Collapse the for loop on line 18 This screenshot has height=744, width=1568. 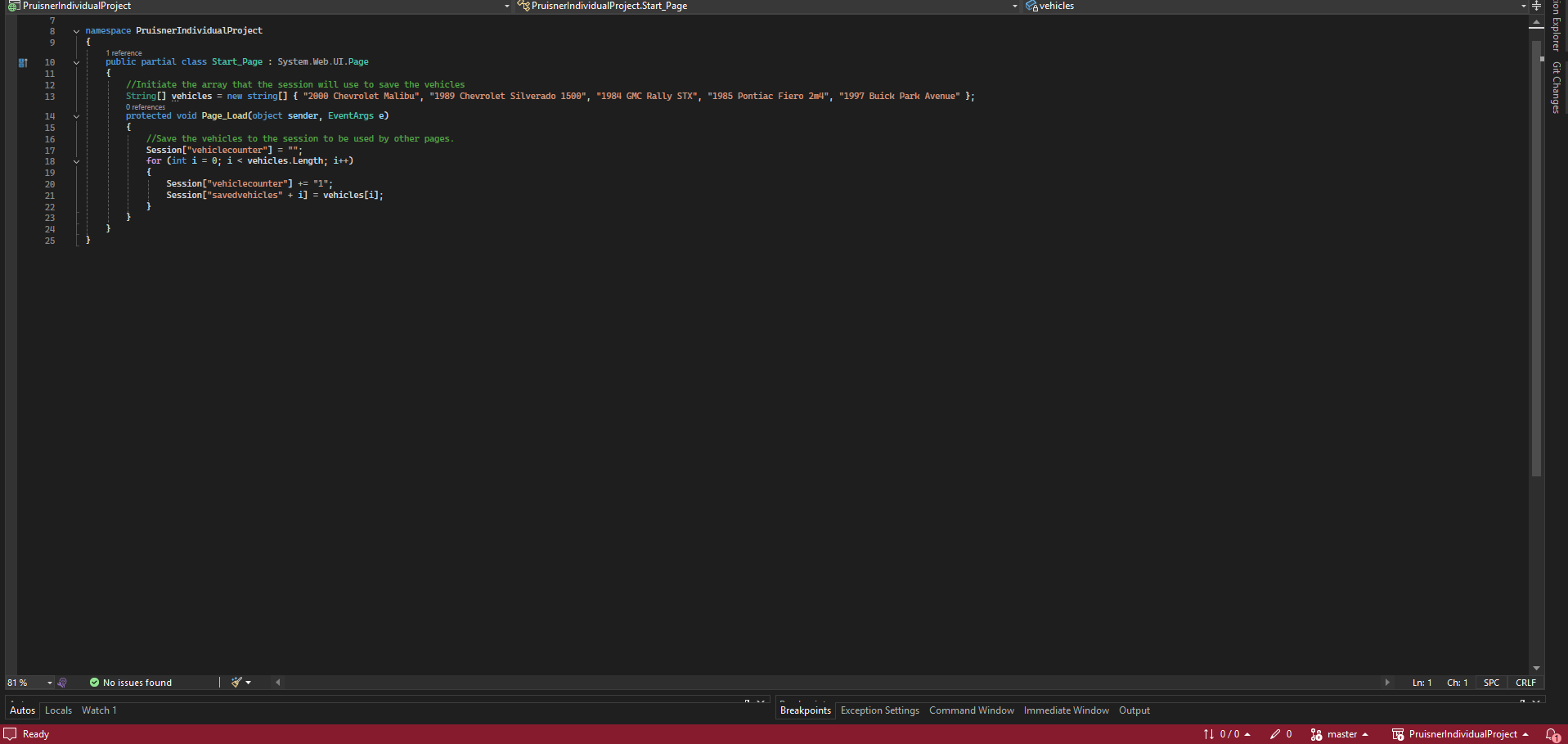[x=76, y=161]
